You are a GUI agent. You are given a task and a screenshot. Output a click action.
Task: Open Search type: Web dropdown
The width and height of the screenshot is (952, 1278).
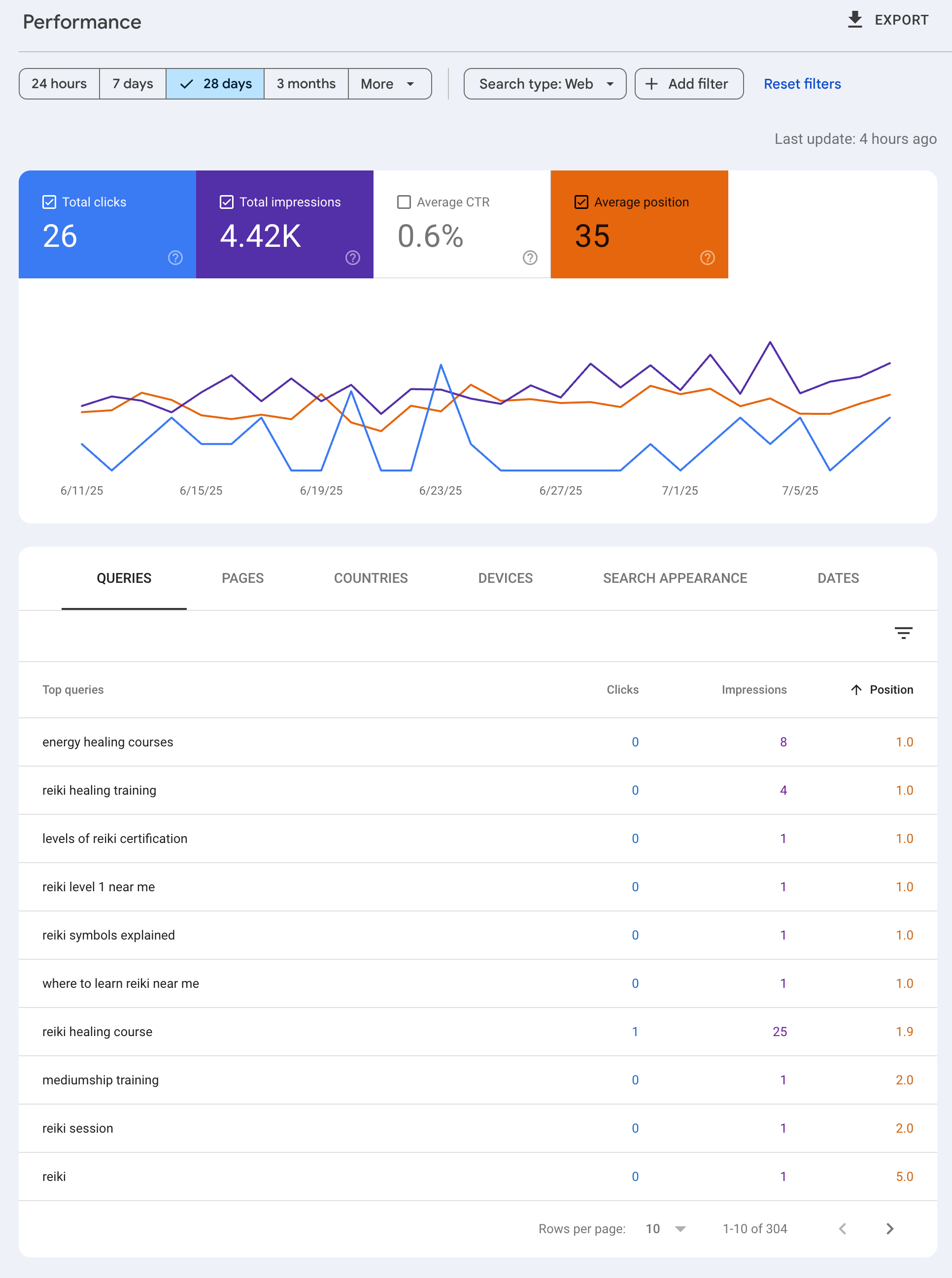click(545, 84)
